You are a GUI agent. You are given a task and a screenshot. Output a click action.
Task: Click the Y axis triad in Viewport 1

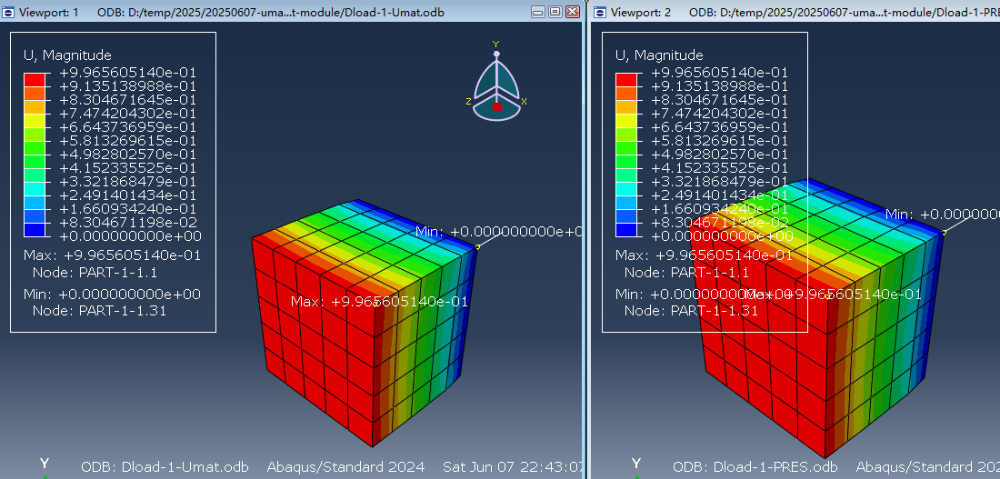[43, 465]
